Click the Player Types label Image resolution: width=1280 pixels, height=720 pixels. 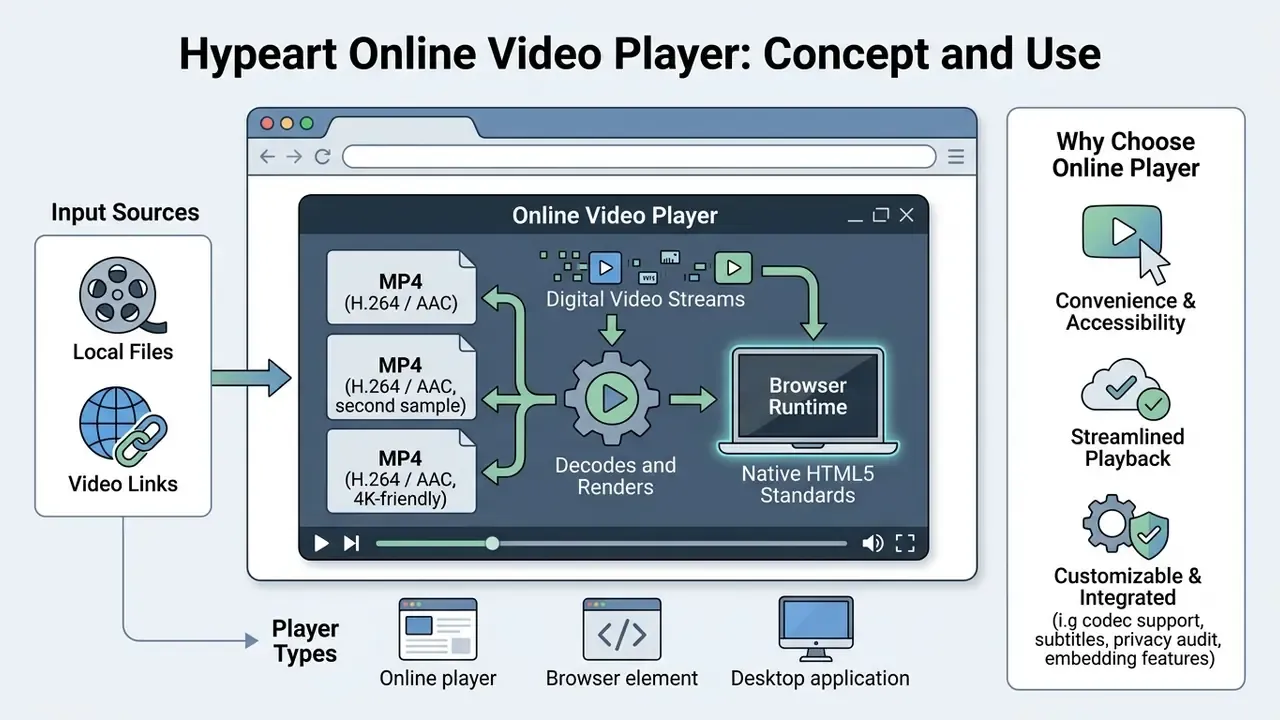pyautogui.click(x=305, y=641)
